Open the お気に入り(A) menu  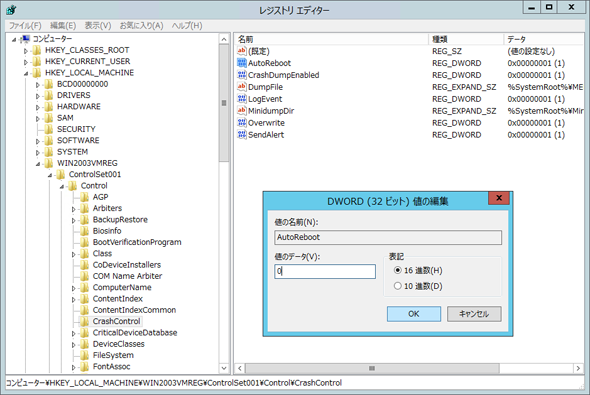pos(141,25)
